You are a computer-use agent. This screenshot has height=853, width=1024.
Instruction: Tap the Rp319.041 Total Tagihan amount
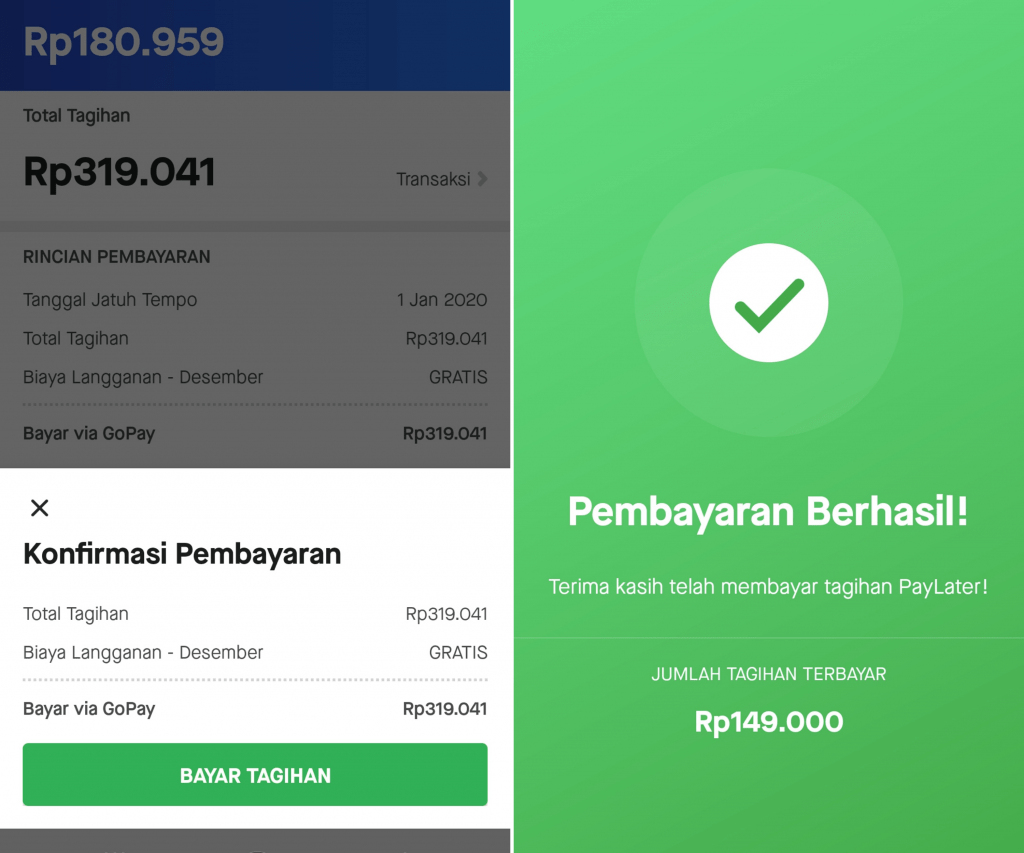point(118,171)
